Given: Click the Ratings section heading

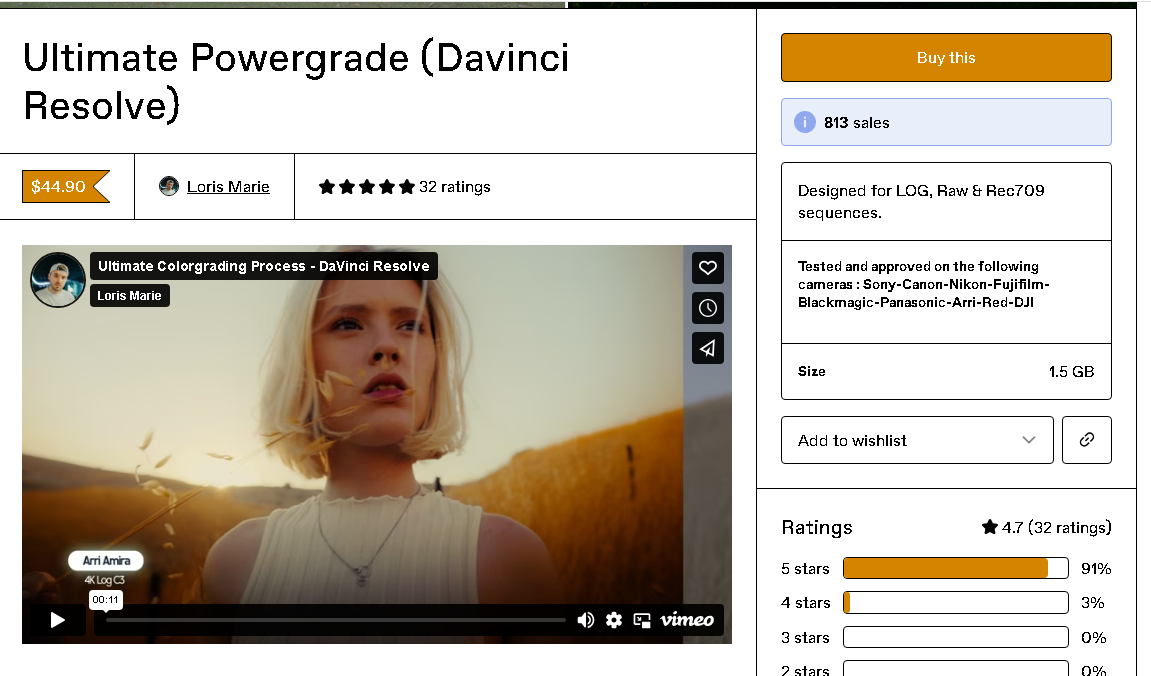Looking at the screenshot, I should pyautogui.click(x=817, y=527).
